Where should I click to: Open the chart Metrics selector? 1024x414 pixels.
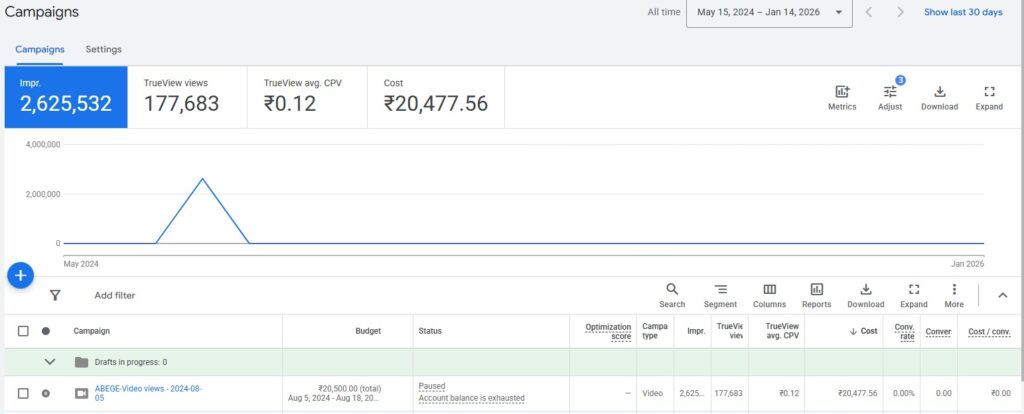(842, 97)
